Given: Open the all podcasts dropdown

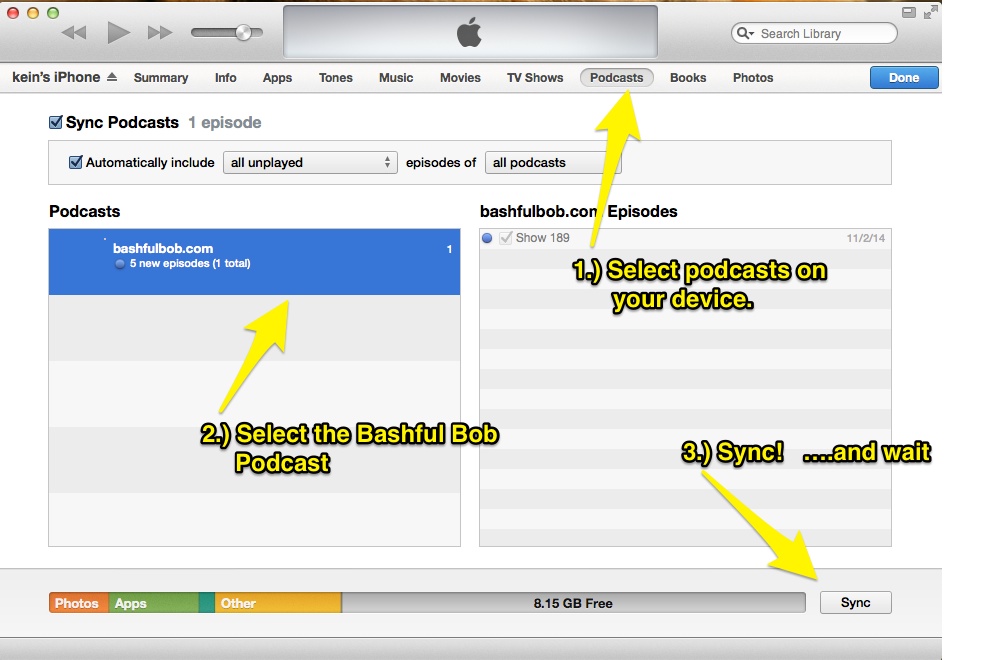Looking at the screenshot, I should point(553,163).
